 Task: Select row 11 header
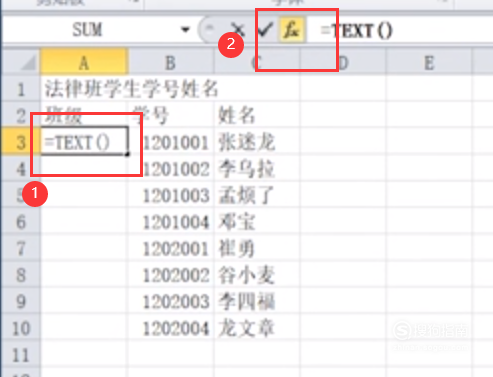pos(21,355)
